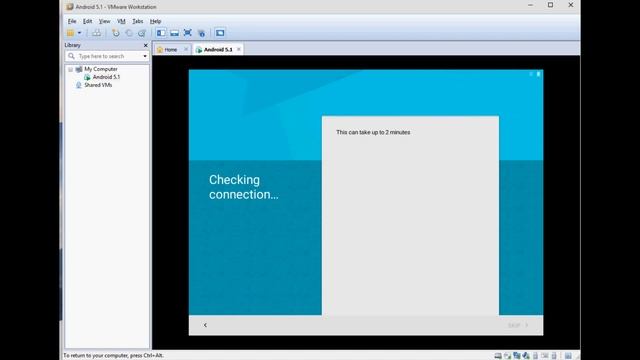The width and height of the screenshot is (640, 360).
Task: Click the 'Checking connection...' heading
Action: 244,187
